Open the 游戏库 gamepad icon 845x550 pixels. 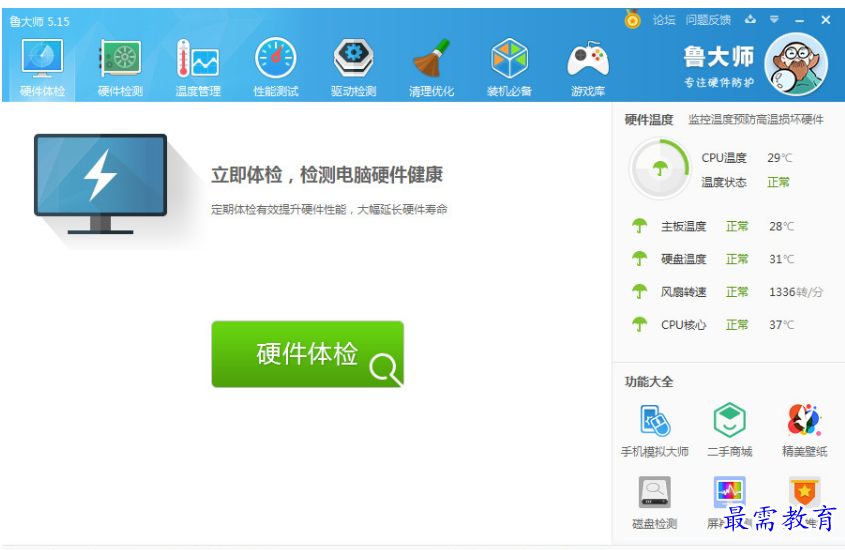pyautogui.click(x=588, y=68)
